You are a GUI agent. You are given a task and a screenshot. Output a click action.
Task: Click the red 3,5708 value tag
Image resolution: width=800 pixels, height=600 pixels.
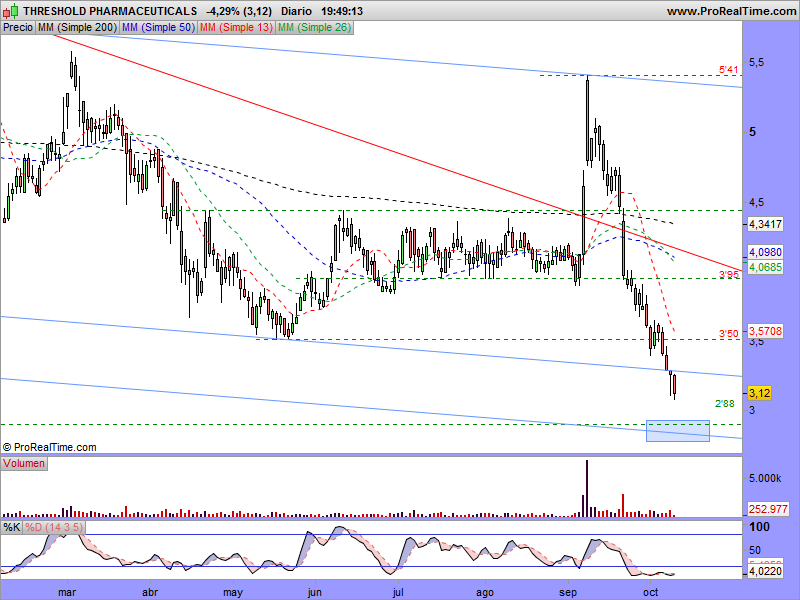(x=765, y=331)
